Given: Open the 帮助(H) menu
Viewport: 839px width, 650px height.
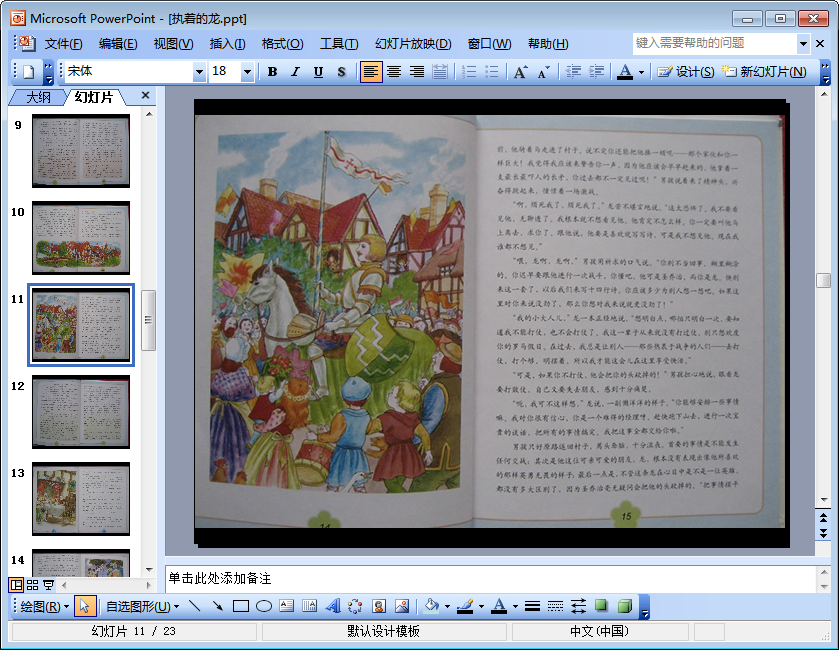Looking at the screenshot, I should [x=548, y=44].
